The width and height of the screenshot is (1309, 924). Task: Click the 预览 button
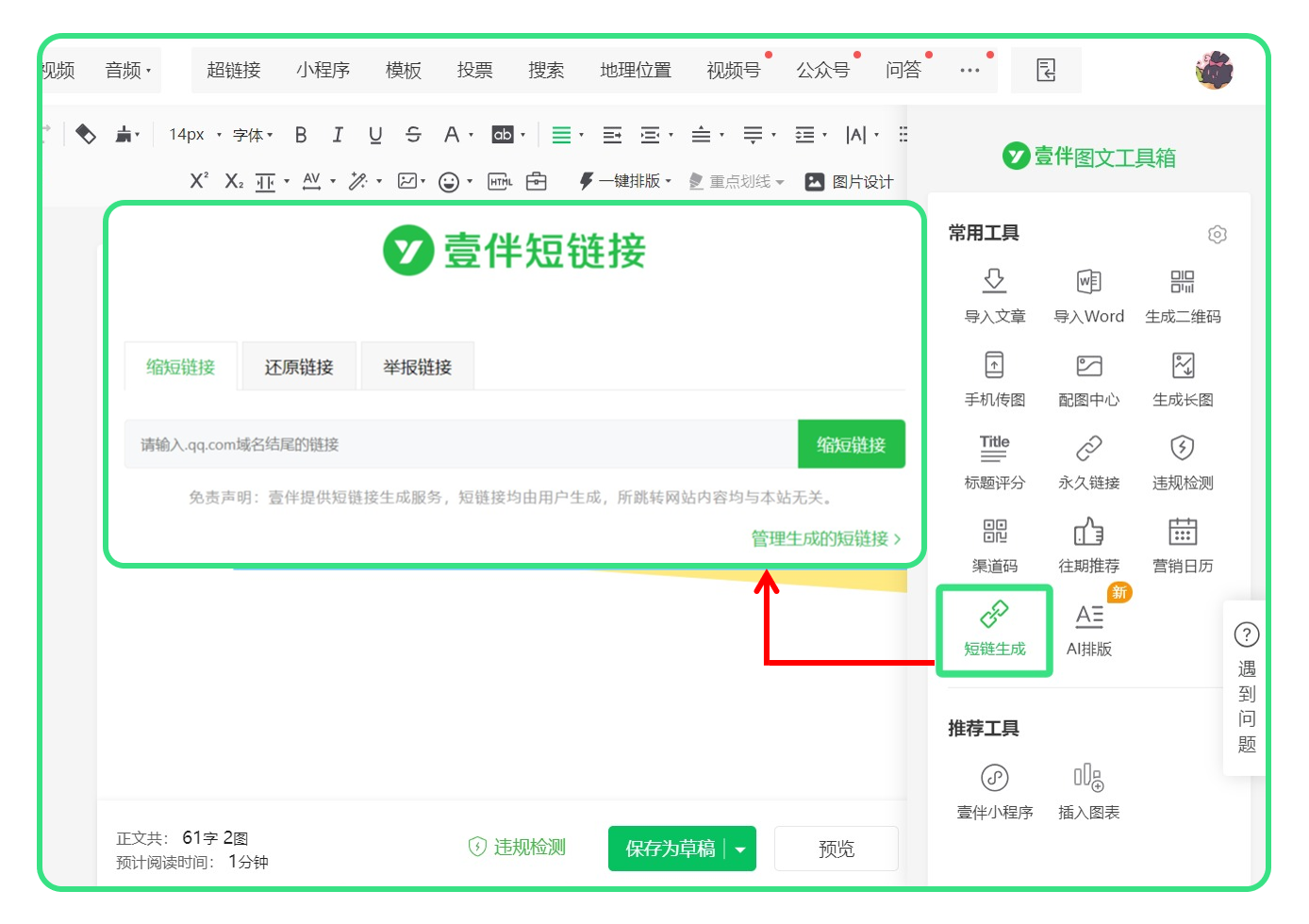(x=837, y=849)
